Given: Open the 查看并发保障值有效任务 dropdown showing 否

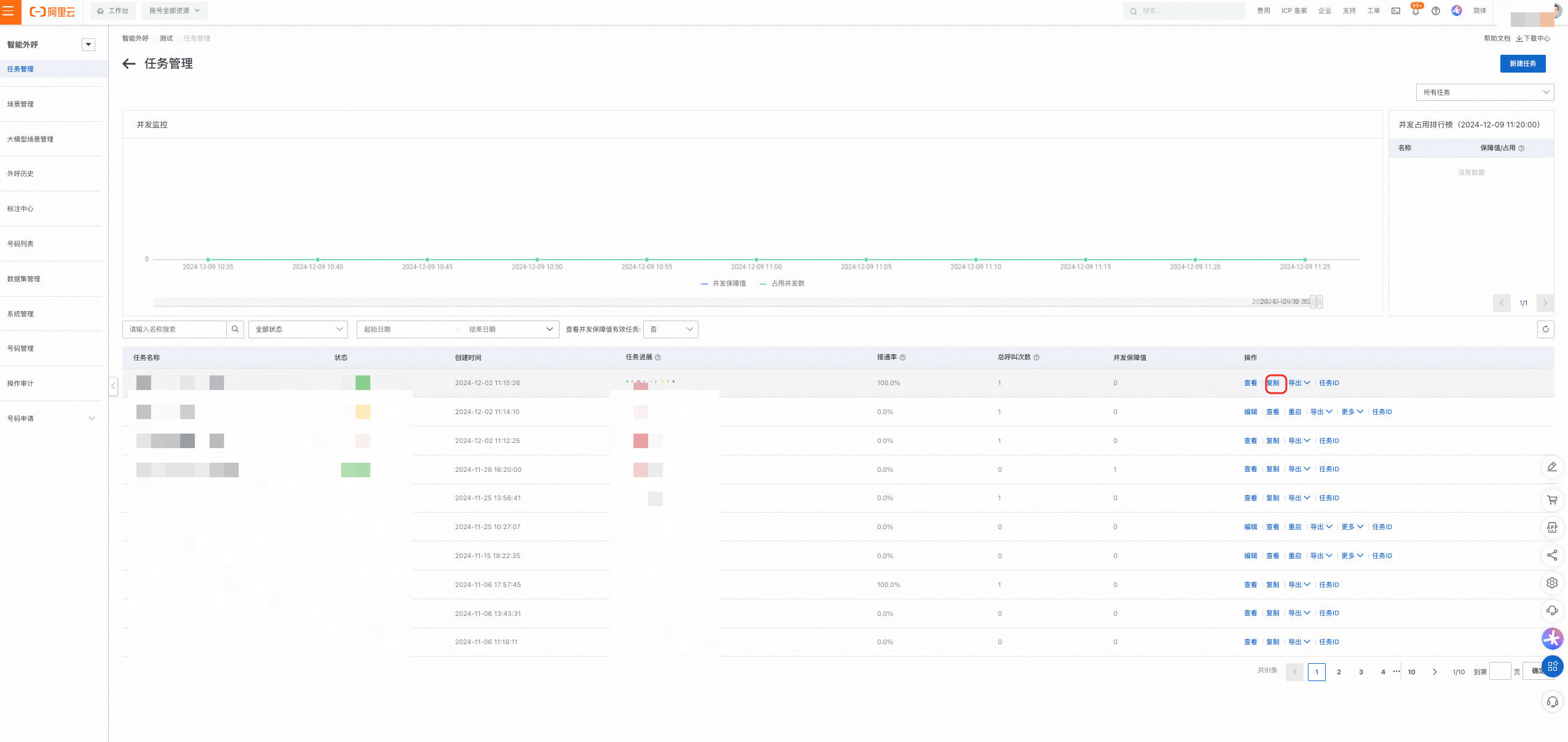Looking at the screenshot, I should [x=670, y=329].
